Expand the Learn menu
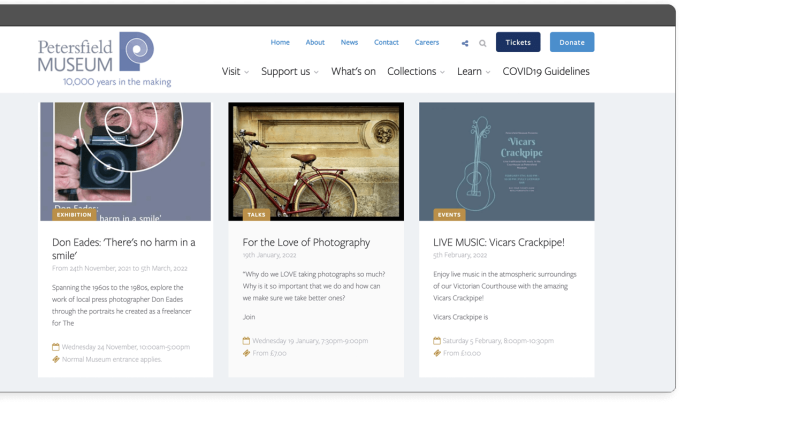800x425 pixels. [473, 71]
